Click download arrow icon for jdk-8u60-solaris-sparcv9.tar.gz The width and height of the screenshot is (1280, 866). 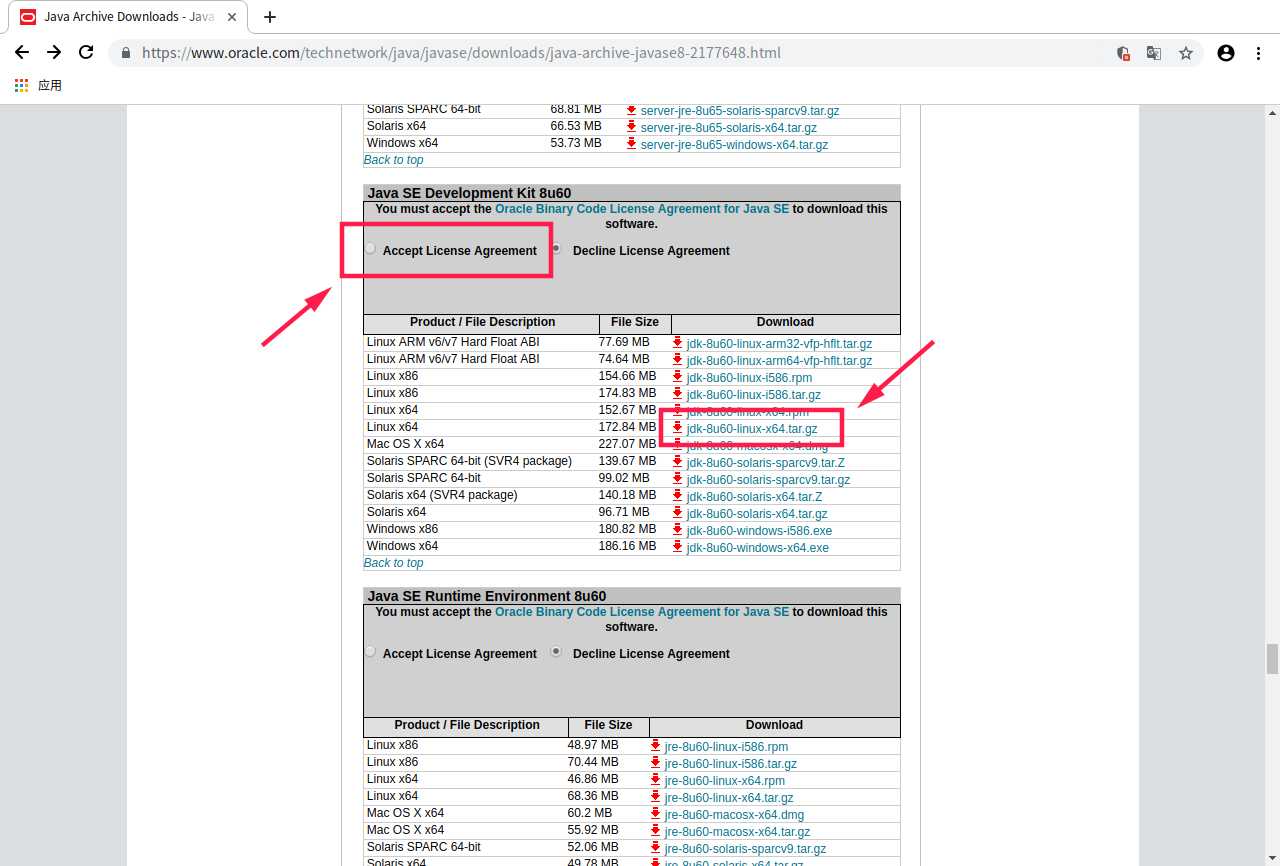click(678, 478)
